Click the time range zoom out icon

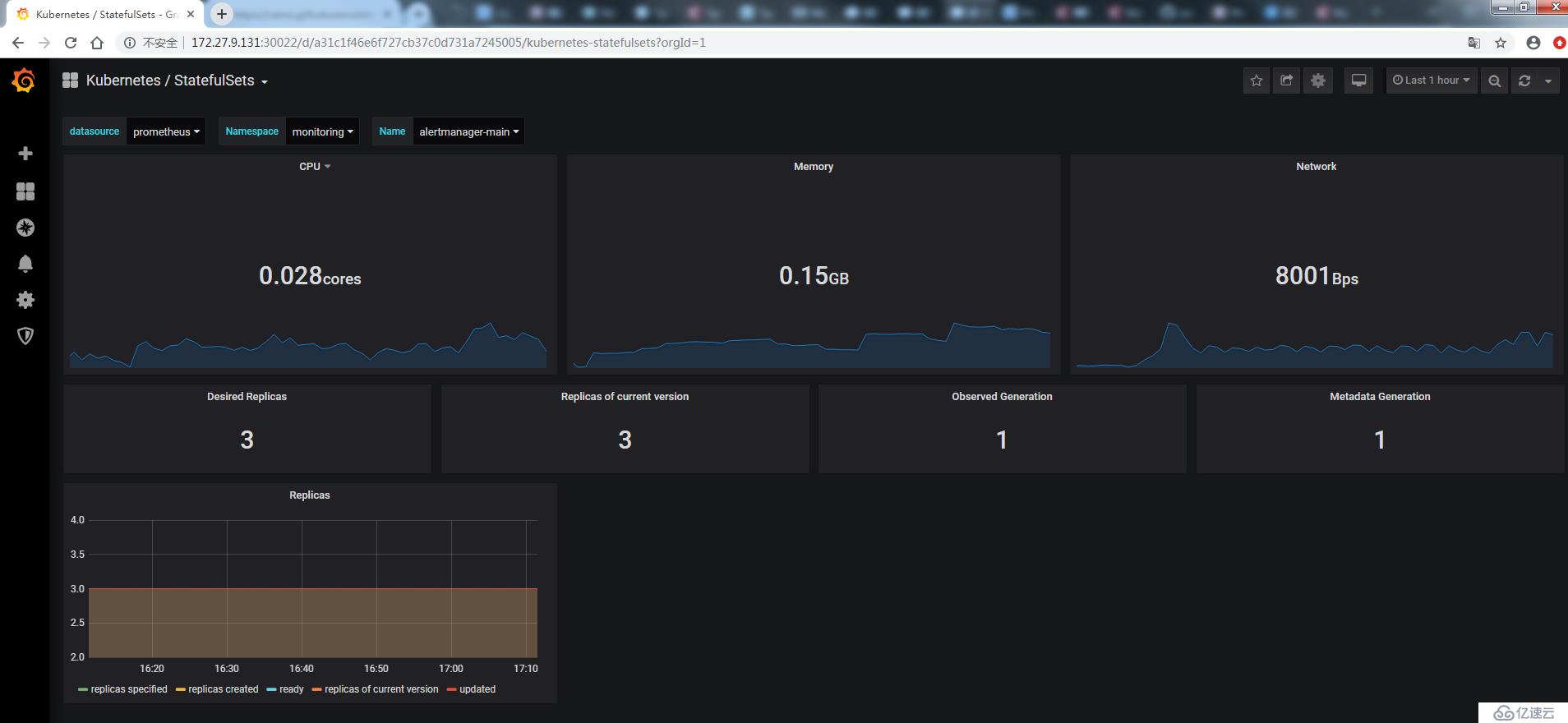1495,81
